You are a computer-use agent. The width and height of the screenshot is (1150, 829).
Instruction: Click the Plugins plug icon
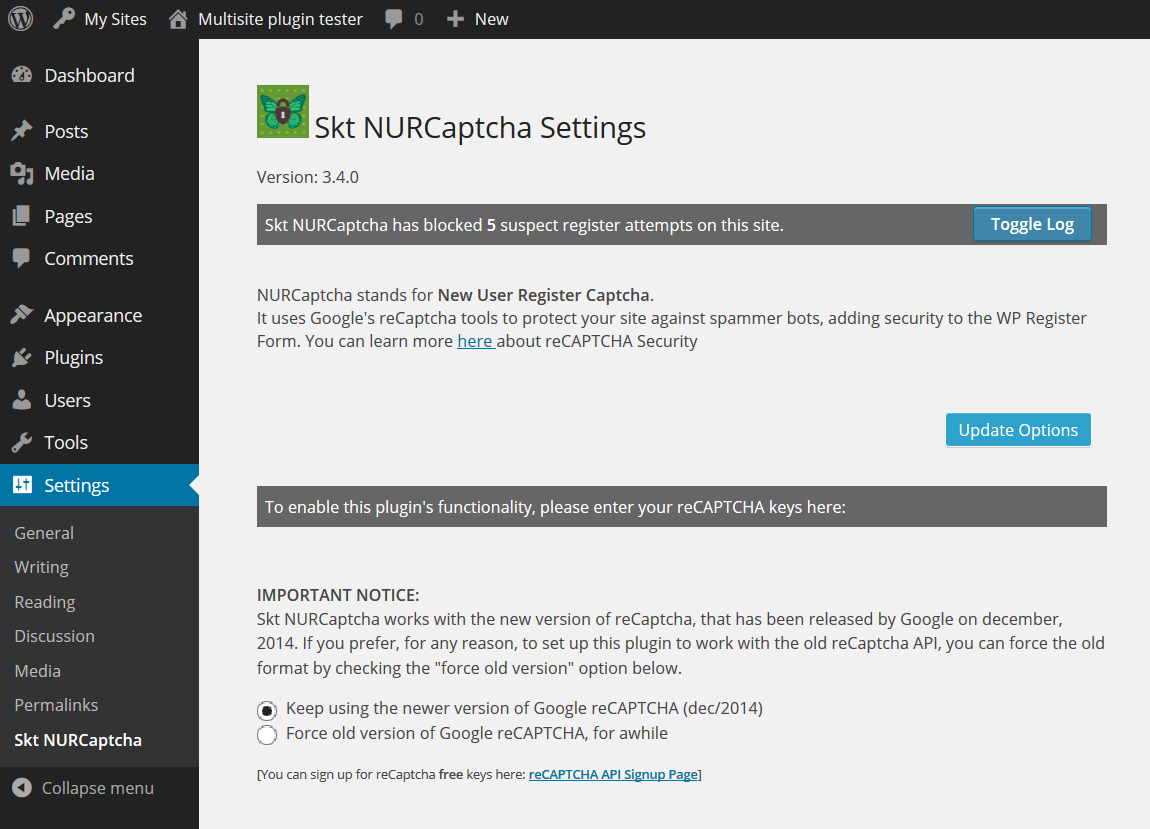(x=22, y=357)
